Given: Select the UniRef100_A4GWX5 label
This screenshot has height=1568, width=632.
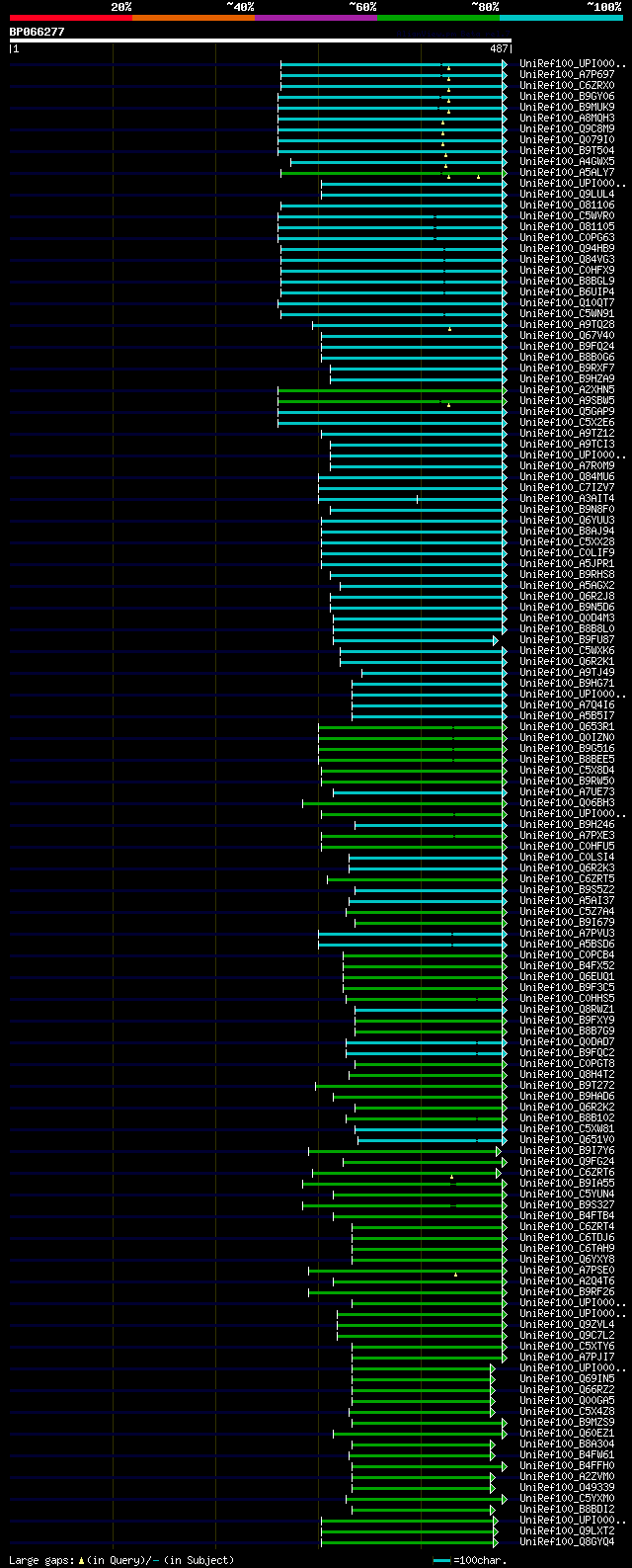Looking at the screenshot, I should click(567, 161).
